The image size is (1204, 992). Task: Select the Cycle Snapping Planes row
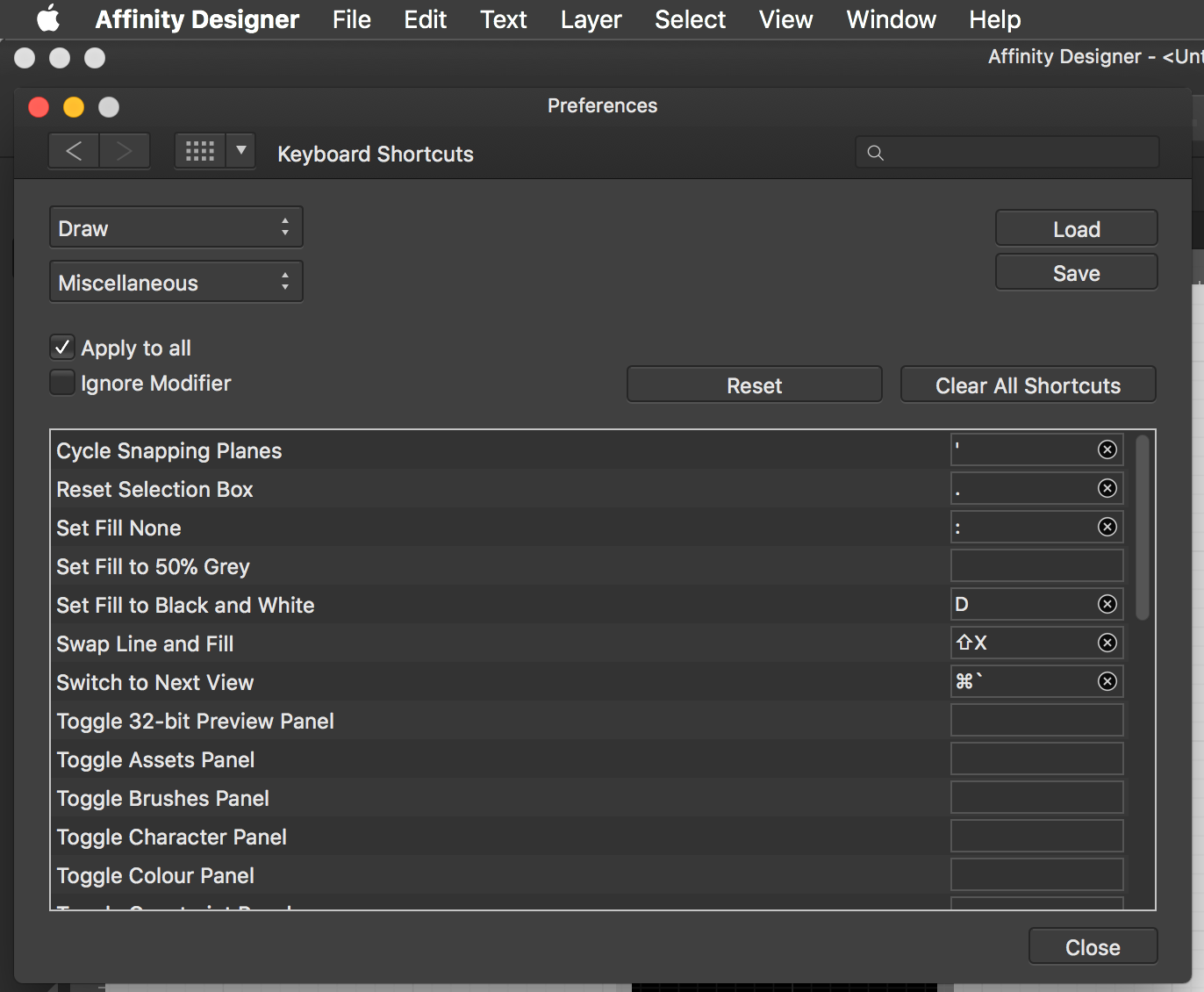pos(590,449)
